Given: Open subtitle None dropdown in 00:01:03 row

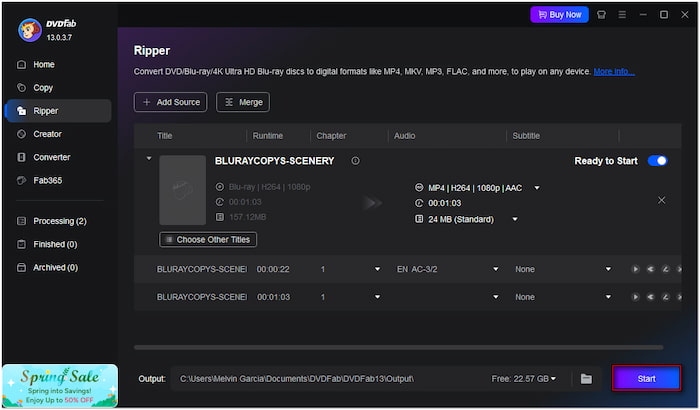Looking at the screenshot, I should coord(608,297).
